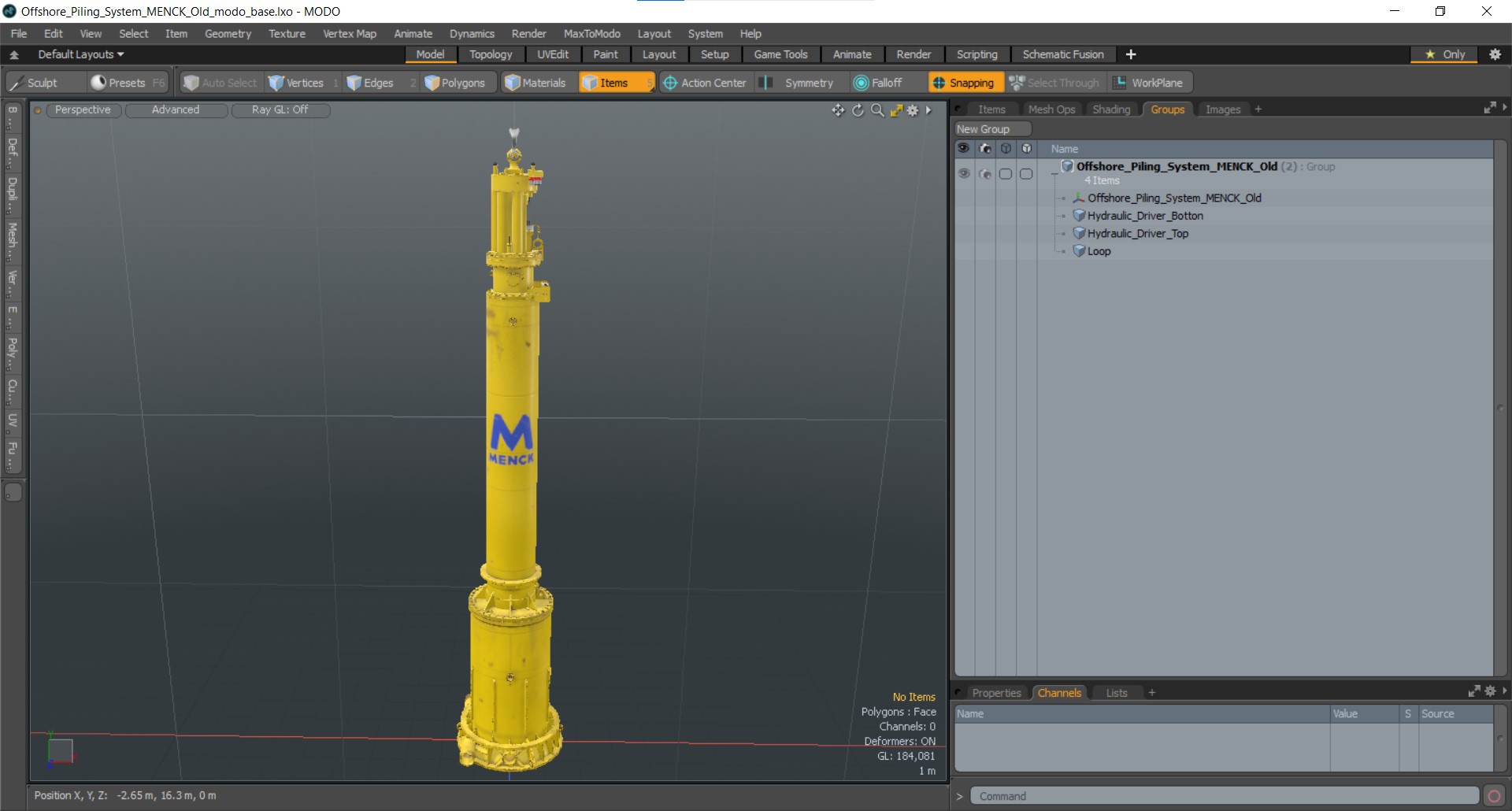Toggle the Only star button
1512x811 pixels.
[1444, 54]
